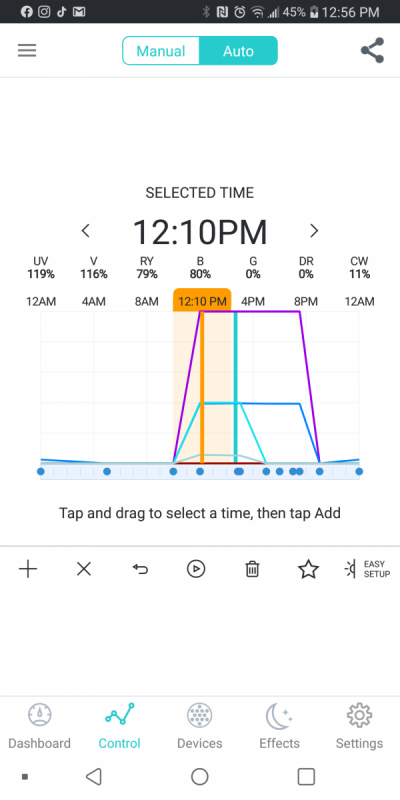Cancel selection with the X icon
Screen dimensions: 400x800
coord(84,569)
